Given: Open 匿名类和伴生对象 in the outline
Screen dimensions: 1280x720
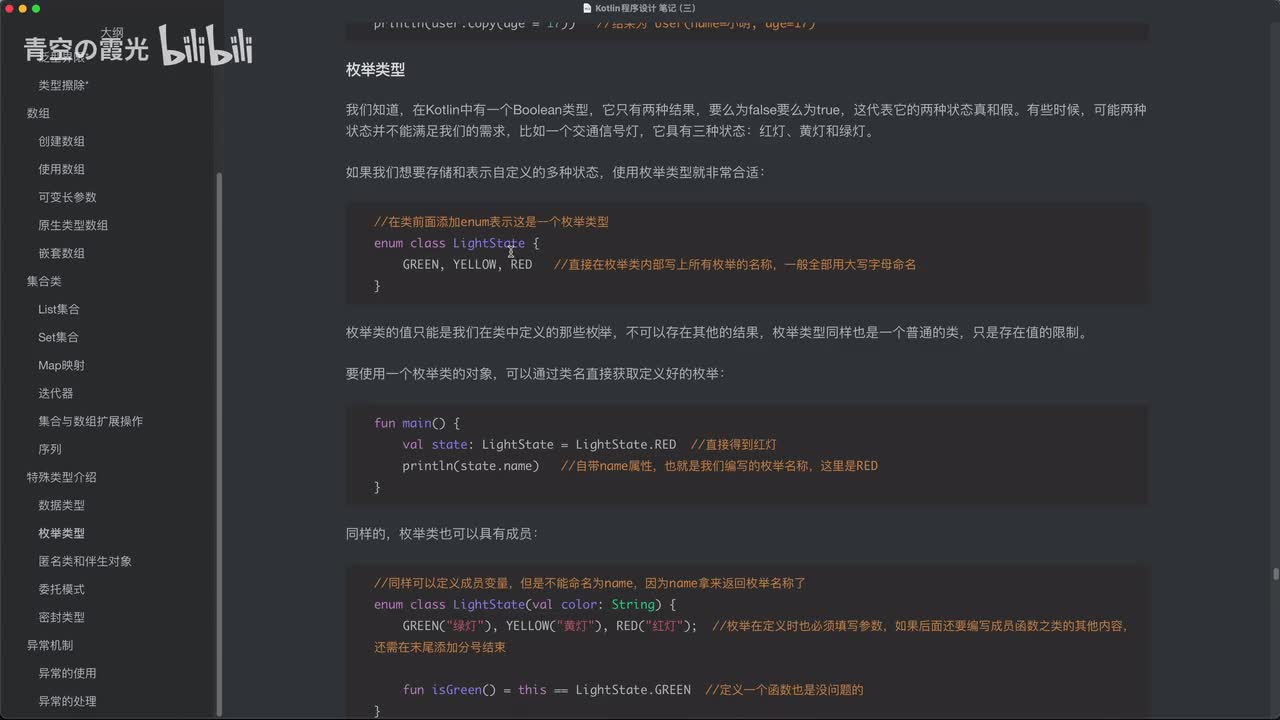Looking at the screenshot, I should click(85, 561).
